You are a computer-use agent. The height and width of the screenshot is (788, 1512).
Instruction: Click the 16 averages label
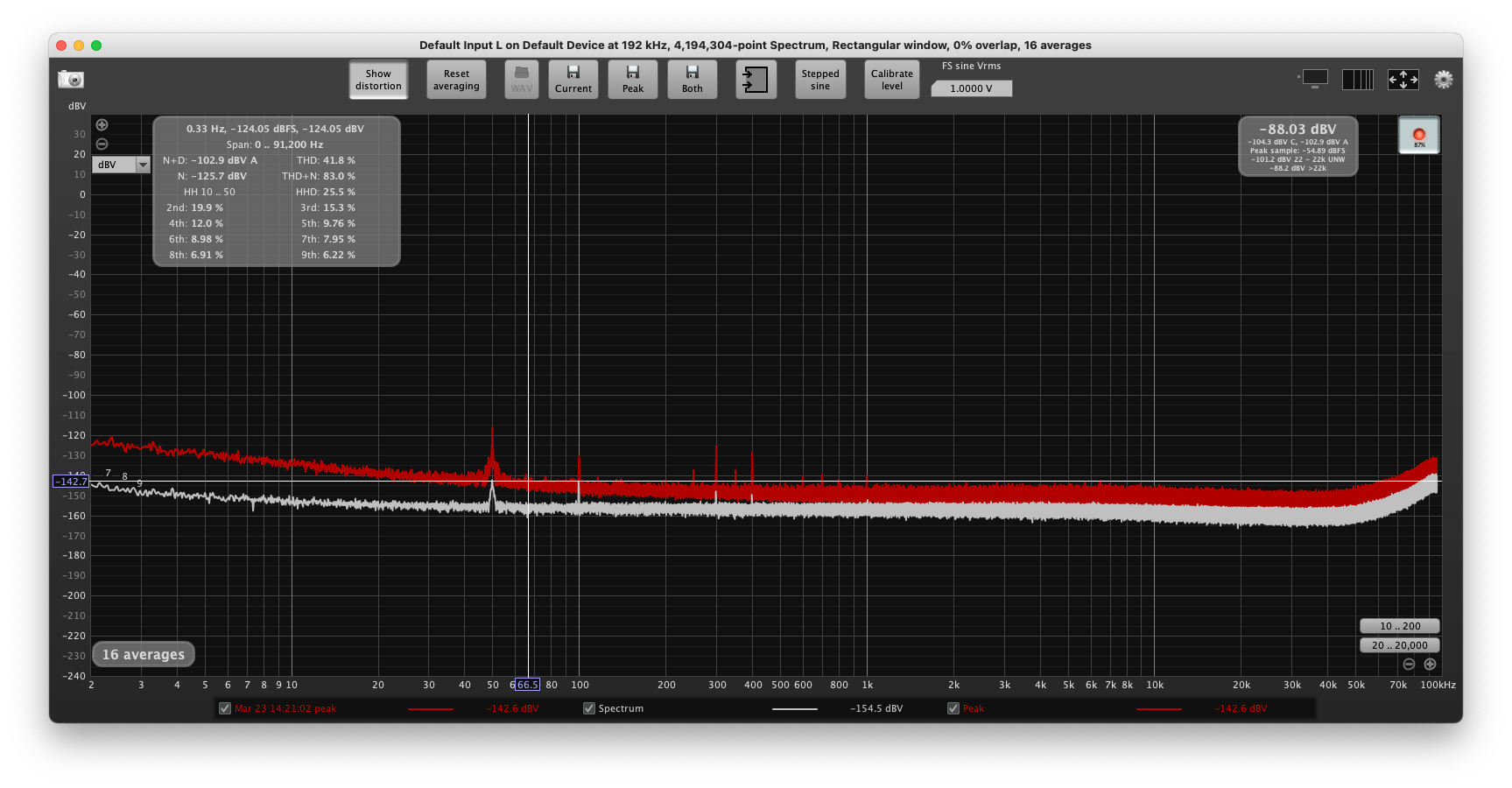[x=144, y=654]
